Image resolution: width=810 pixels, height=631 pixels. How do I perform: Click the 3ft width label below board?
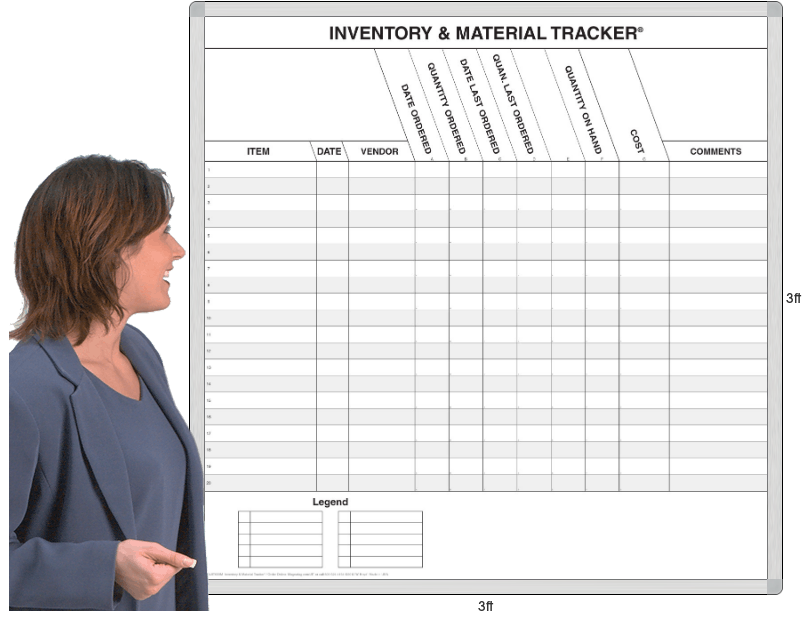point(485,606)
